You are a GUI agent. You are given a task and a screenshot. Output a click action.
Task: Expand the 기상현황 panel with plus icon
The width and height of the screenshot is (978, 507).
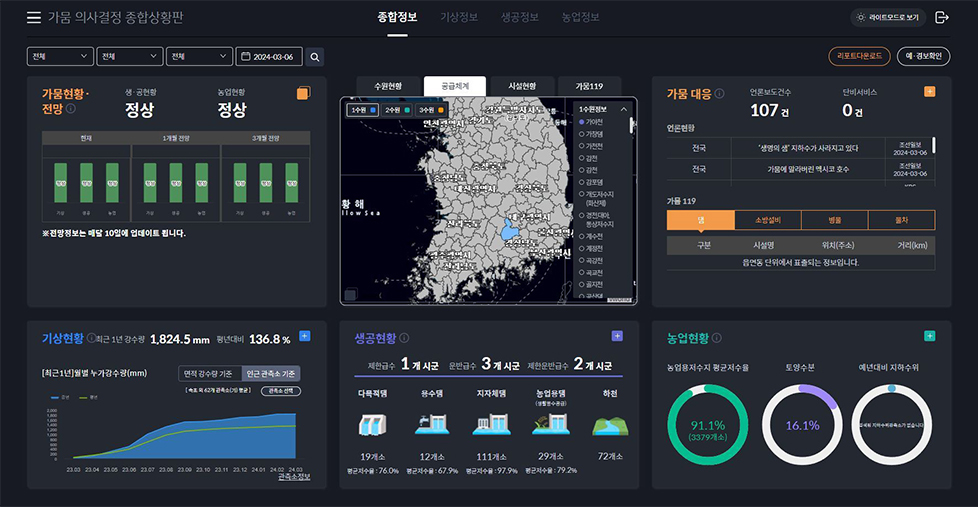(305, 336)
